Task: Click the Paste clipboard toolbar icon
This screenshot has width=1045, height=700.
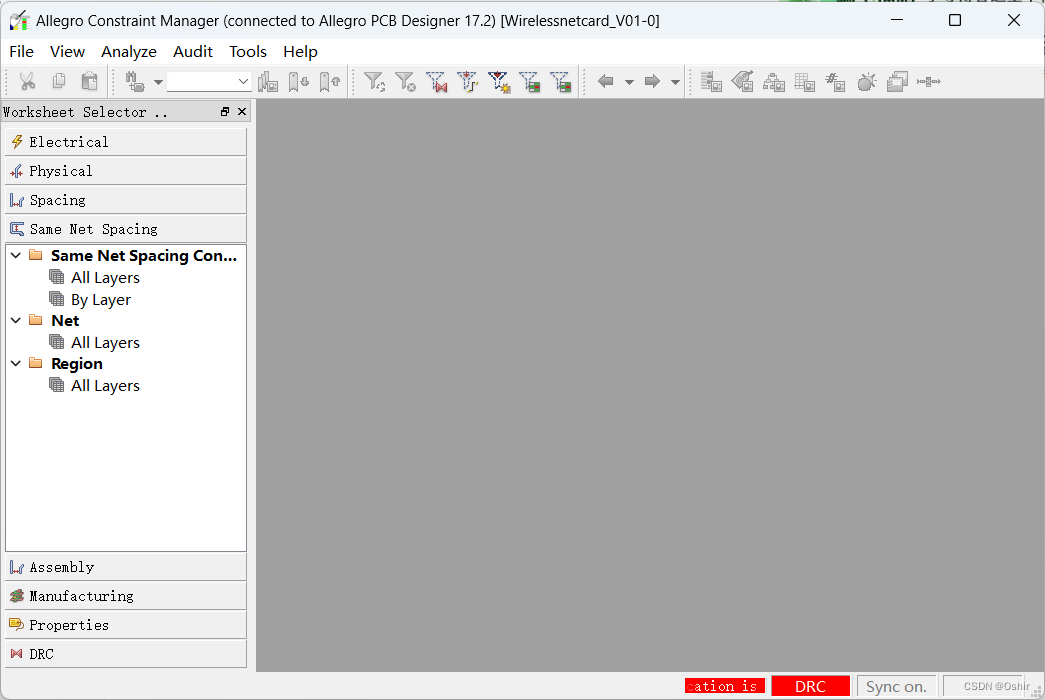Action: (x=90, y=82)
